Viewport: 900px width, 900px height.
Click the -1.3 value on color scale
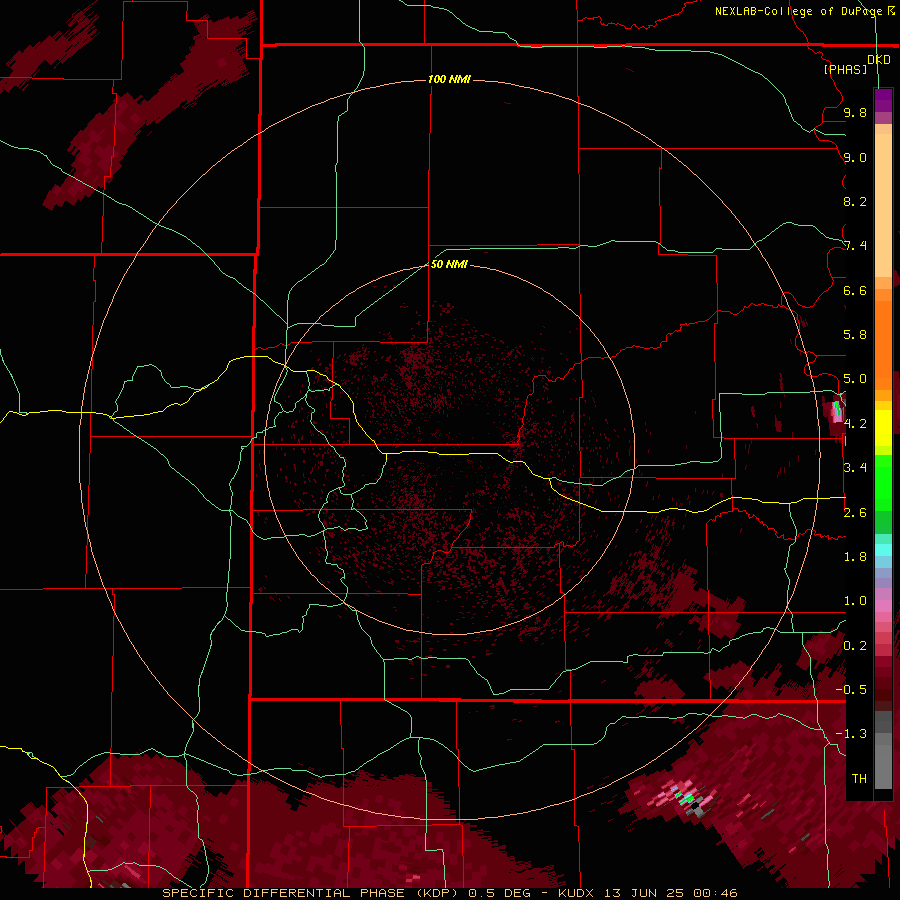pyautogui.click(x=851, y=734)
